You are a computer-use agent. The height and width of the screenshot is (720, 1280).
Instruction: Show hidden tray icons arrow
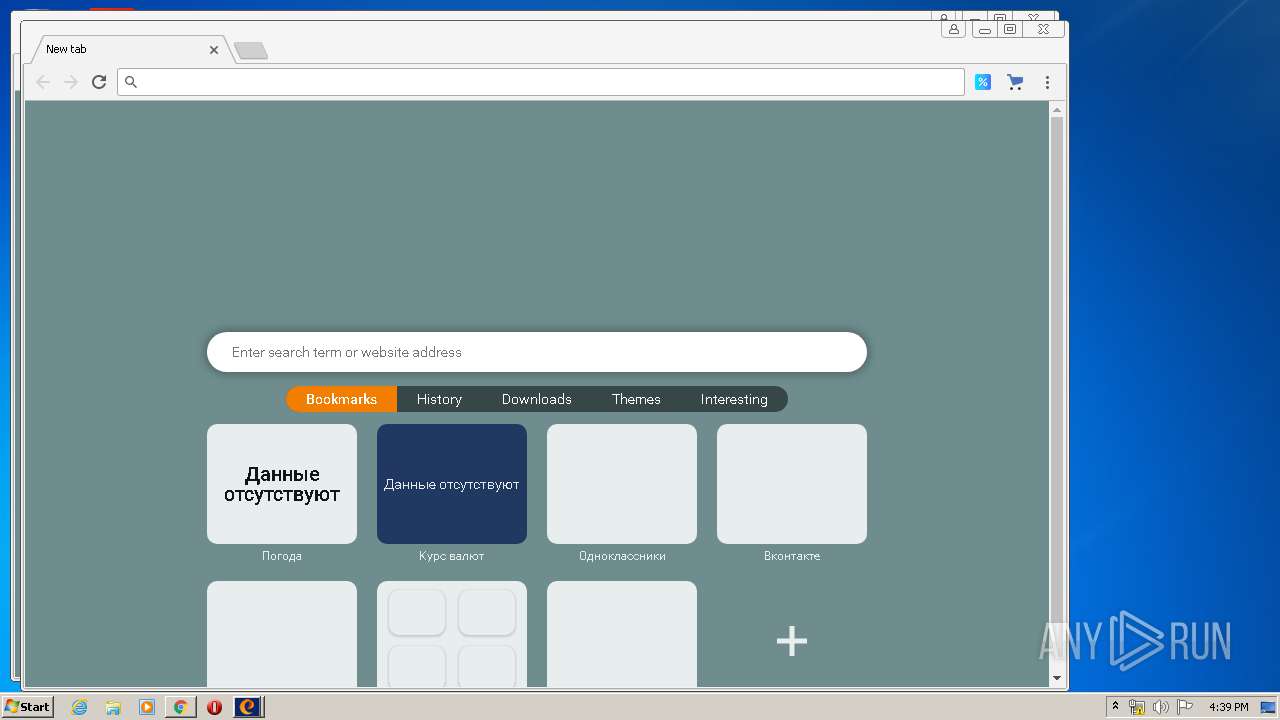(x=1116, y=707)
